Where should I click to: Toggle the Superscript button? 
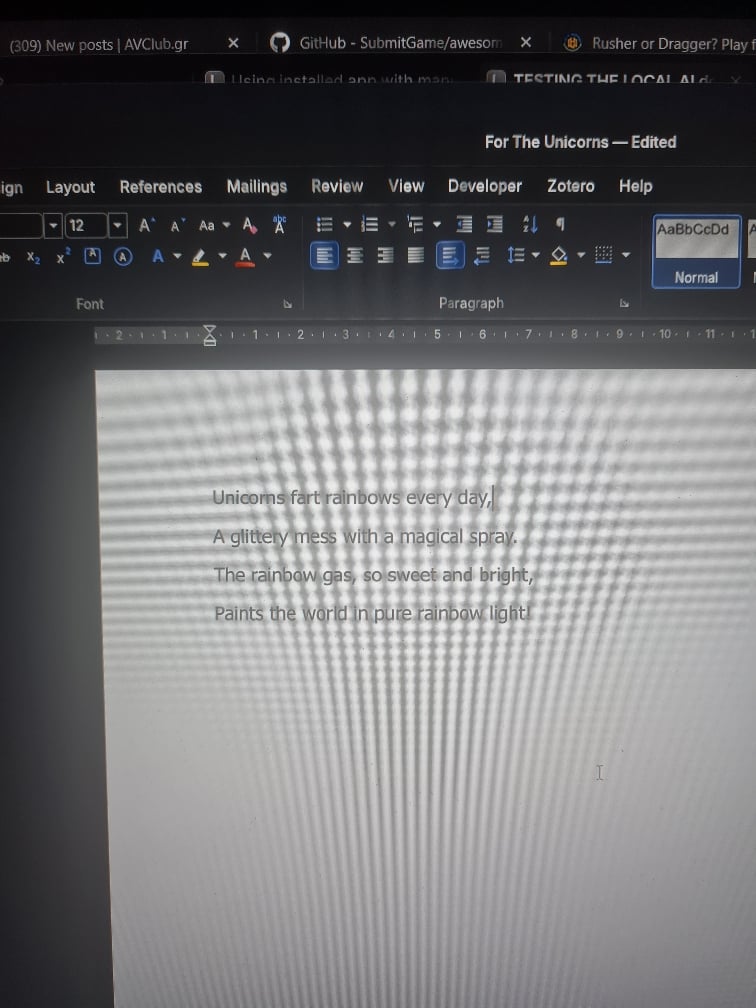[62, 257]
